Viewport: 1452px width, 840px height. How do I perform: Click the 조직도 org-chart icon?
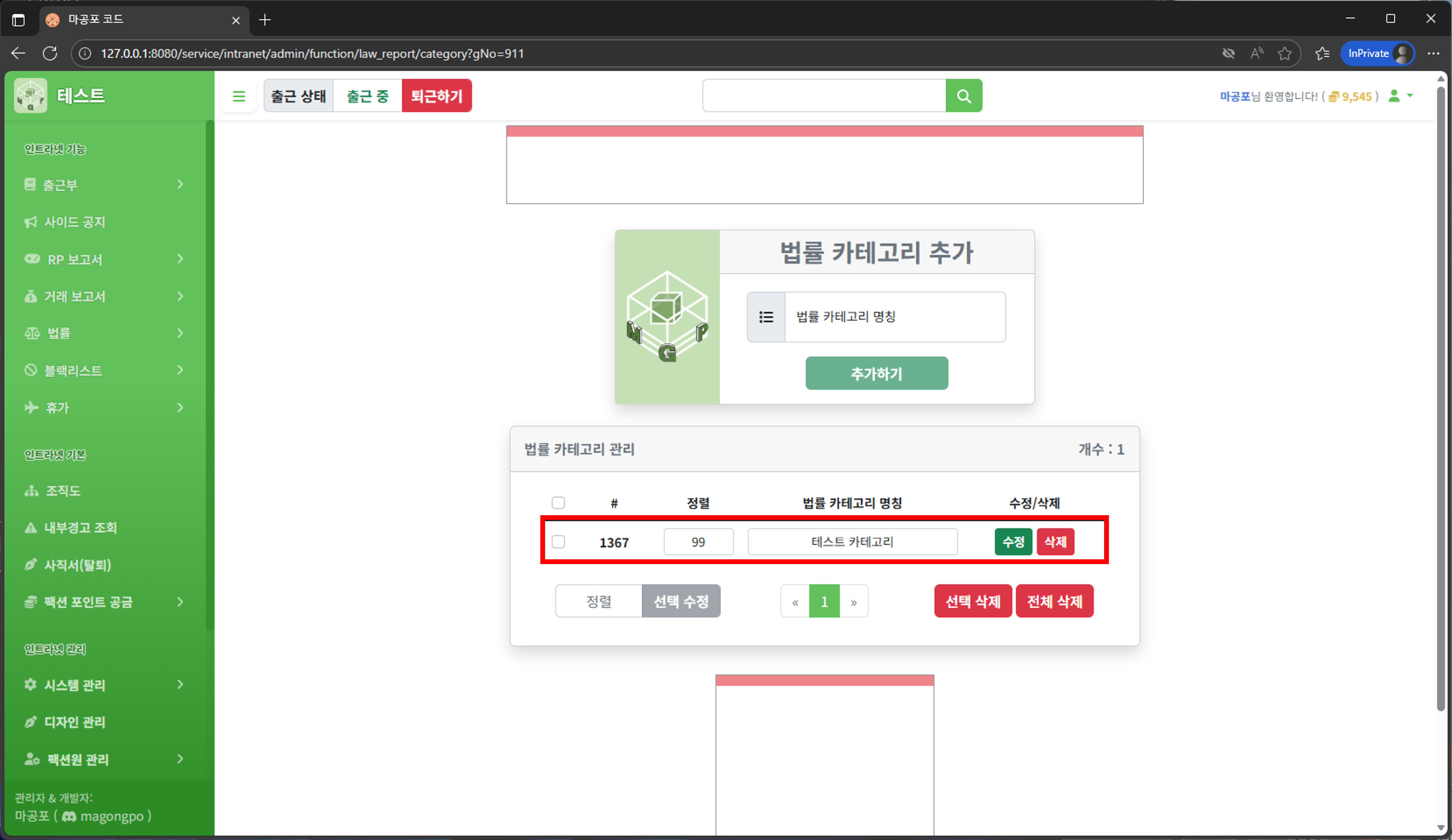(32, 490)
